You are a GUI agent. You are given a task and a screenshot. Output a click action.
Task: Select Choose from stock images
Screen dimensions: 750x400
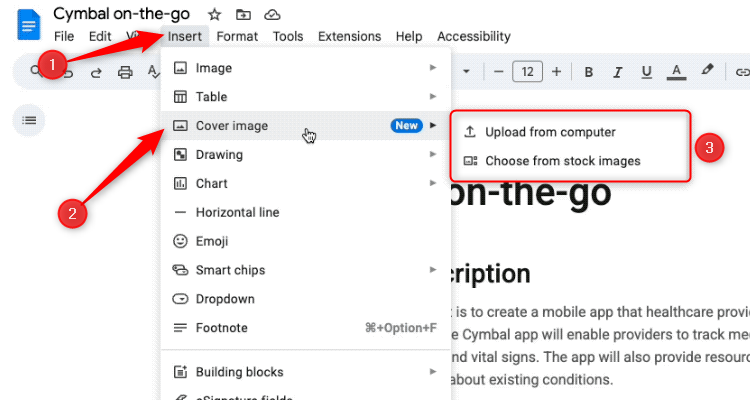click(x=562, y=160)
